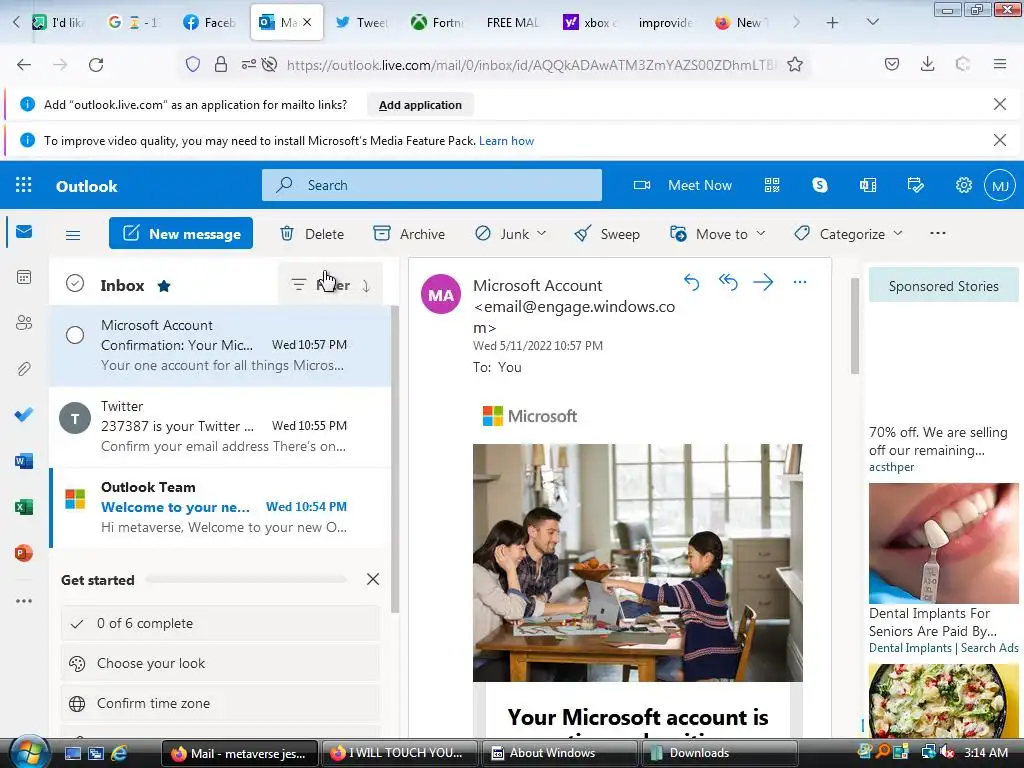Expand the Move to dropdown
Viewport: 1024px width, 768px height.
click(761, 233)
